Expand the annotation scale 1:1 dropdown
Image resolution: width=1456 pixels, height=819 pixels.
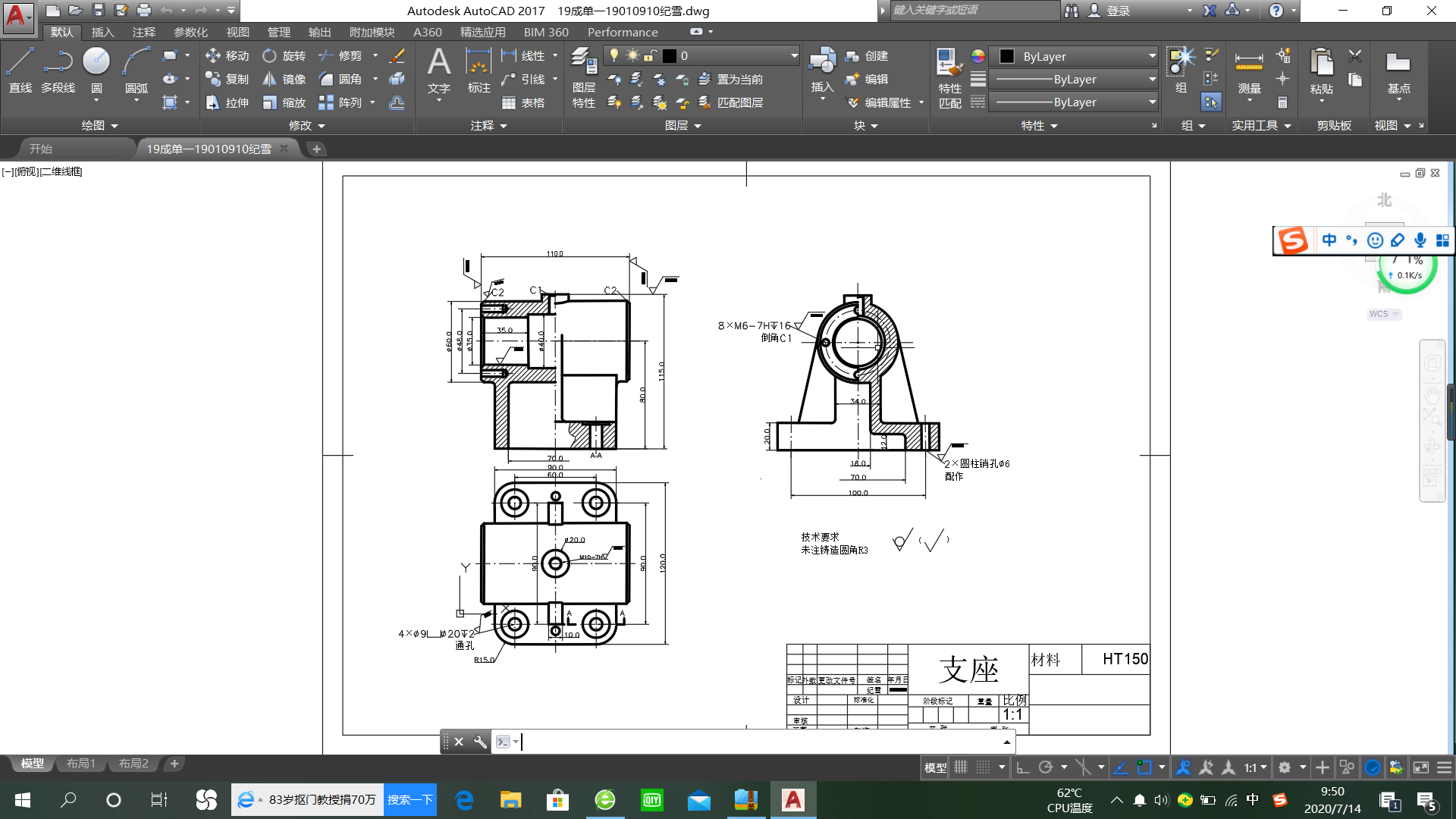pos(1263,767)
